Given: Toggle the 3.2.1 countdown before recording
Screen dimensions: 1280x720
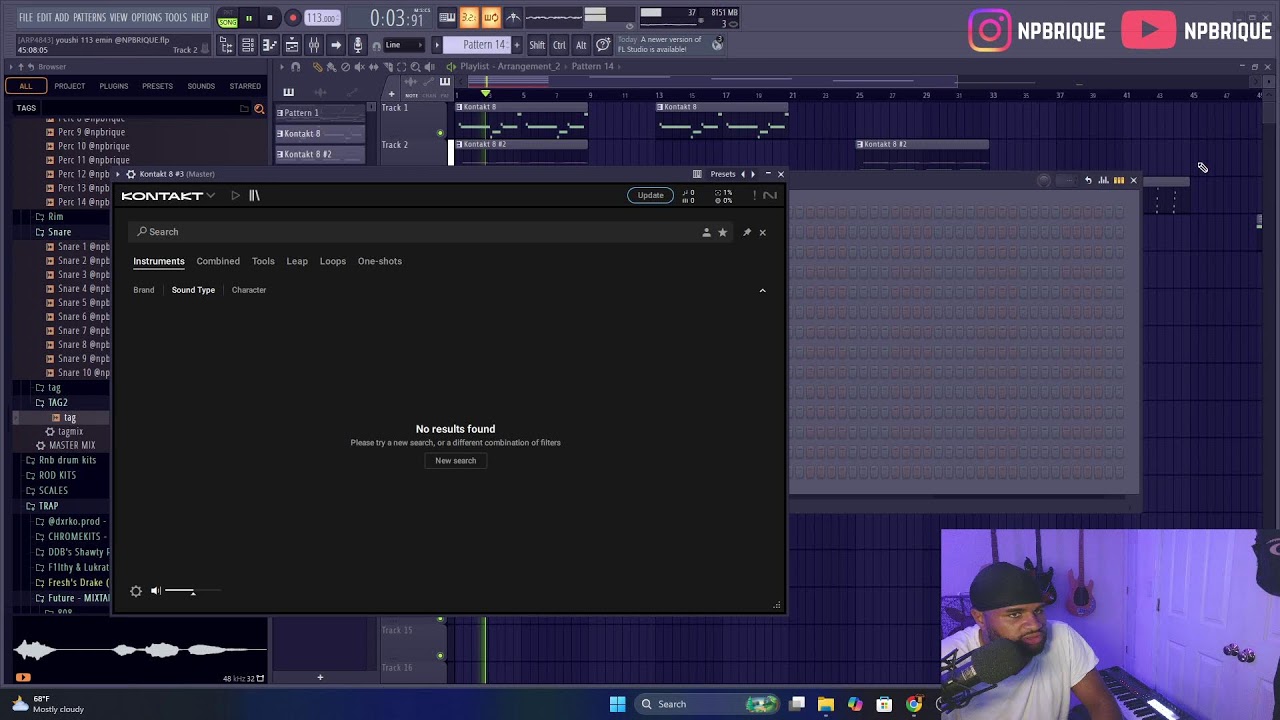Looking at the screenshot, I should (469, 17).
